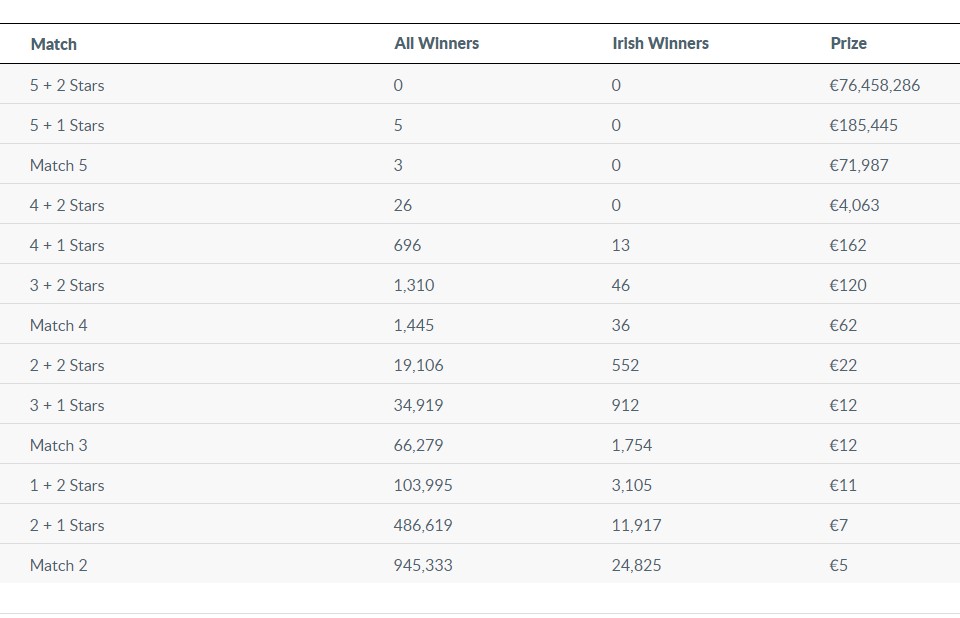Click the All Winners column header

pos(437,43)
